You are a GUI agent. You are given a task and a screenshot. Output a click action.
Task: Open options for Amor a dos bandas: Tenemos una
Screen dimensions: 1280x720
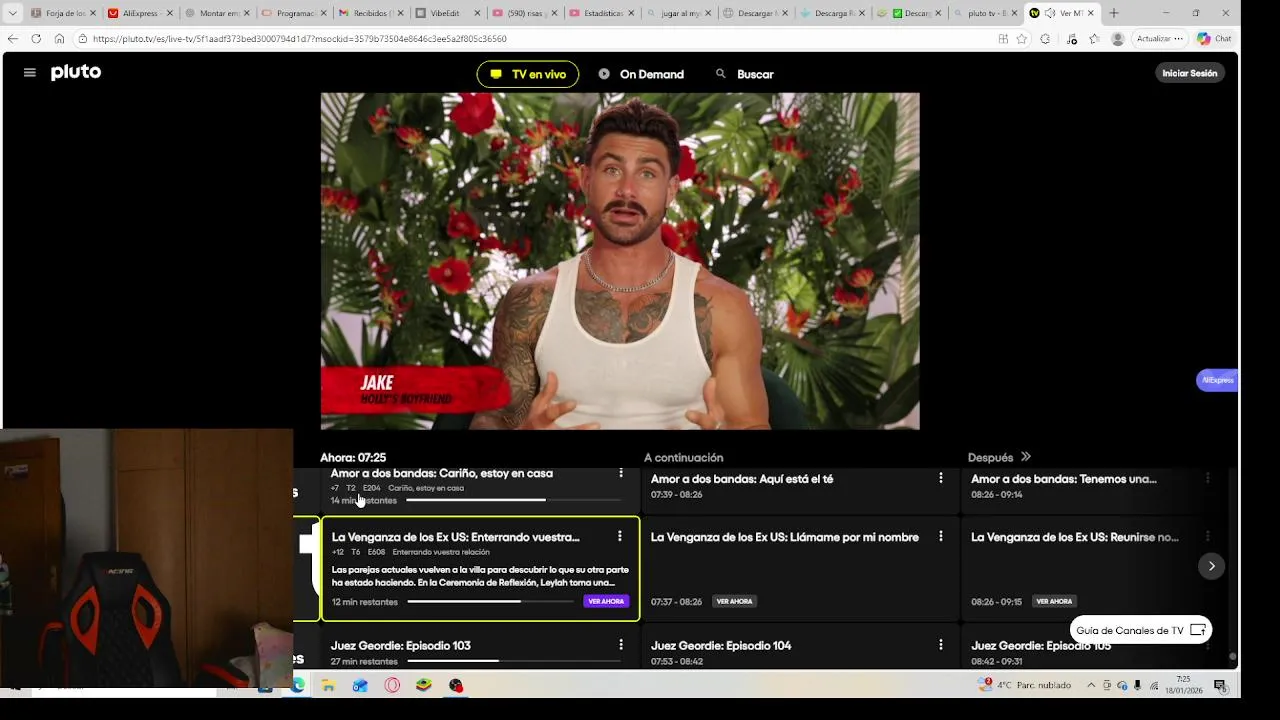pos(1208,479)
